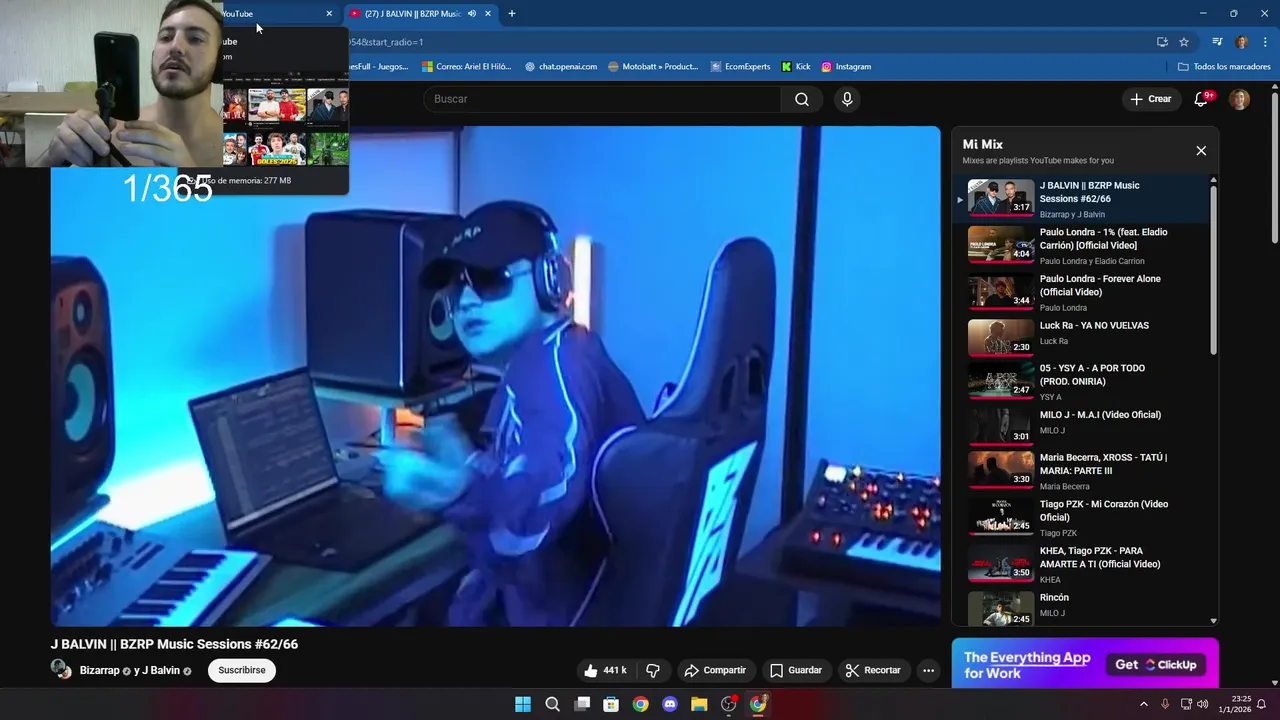Close the Mi Mix playlist panel

point(1201,151)
